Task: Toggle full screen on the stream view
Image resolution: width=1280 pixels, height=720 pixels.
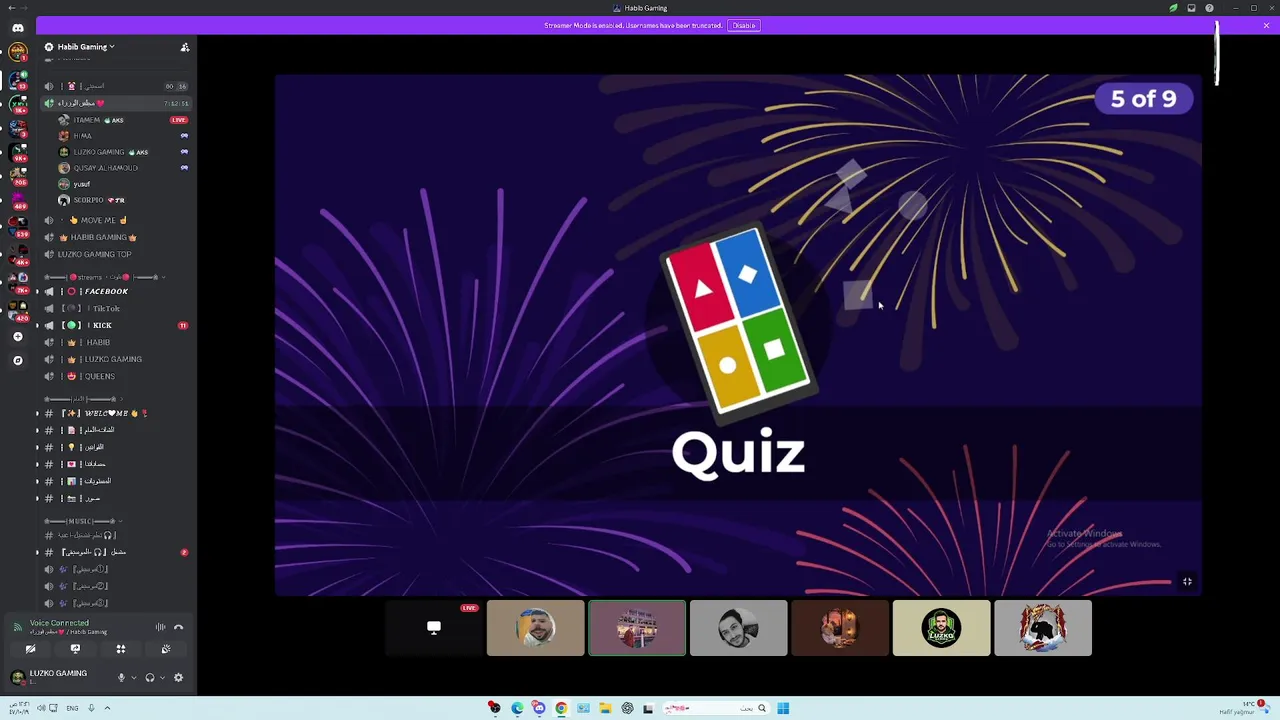Action: [x=1187, y=581]
